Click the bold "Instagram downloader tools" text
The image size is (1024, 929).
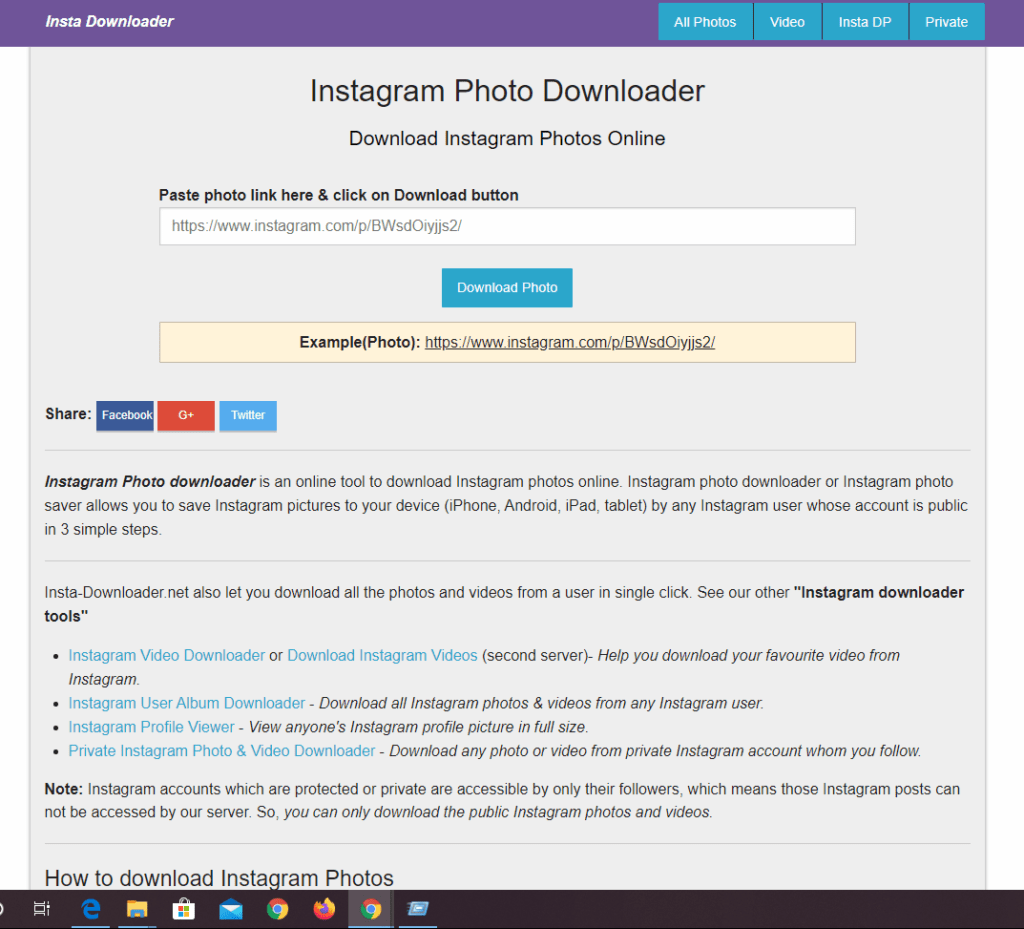tap(504, 605)
